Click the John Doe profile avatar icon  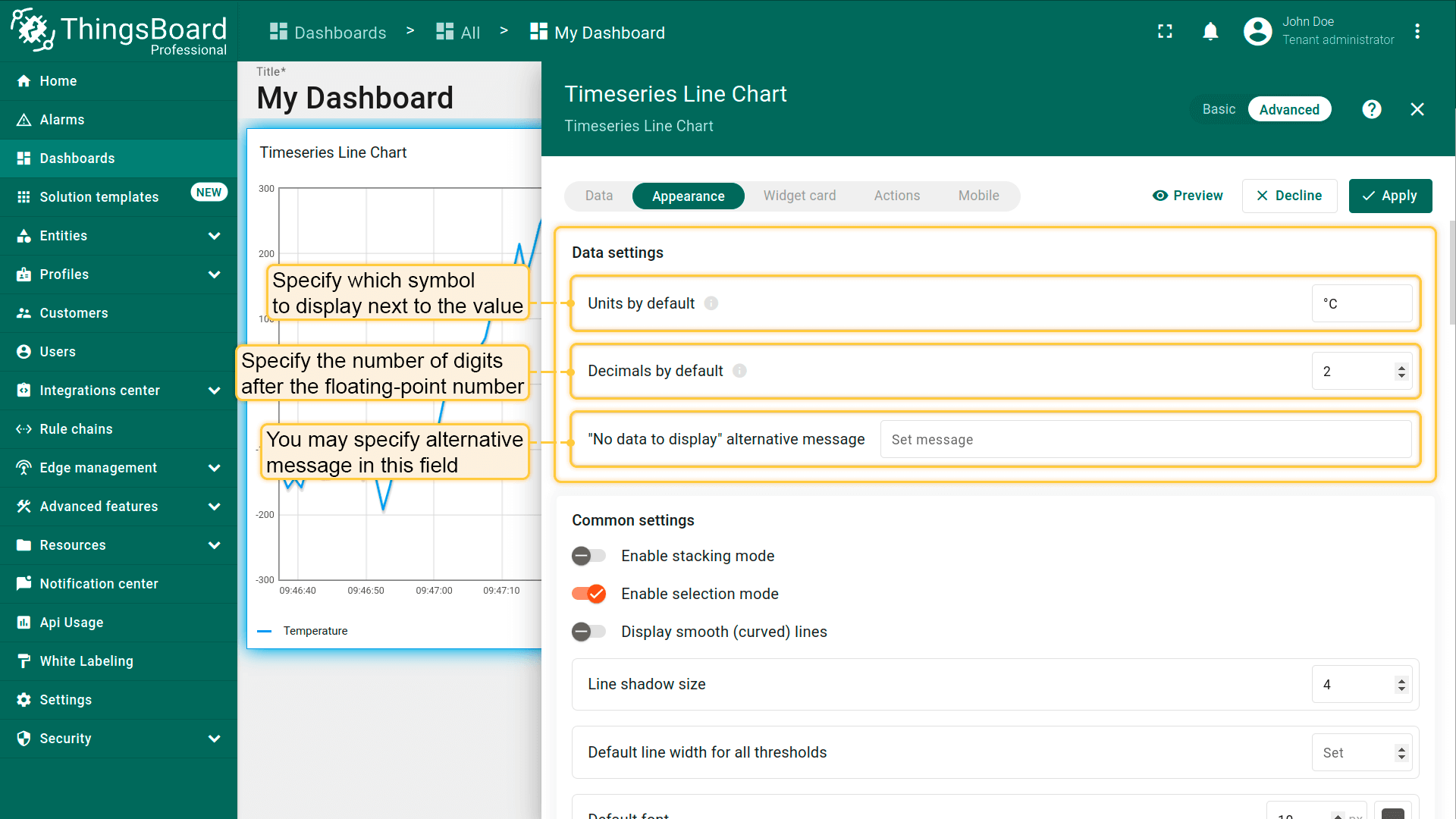click(x=1257, y=32)
